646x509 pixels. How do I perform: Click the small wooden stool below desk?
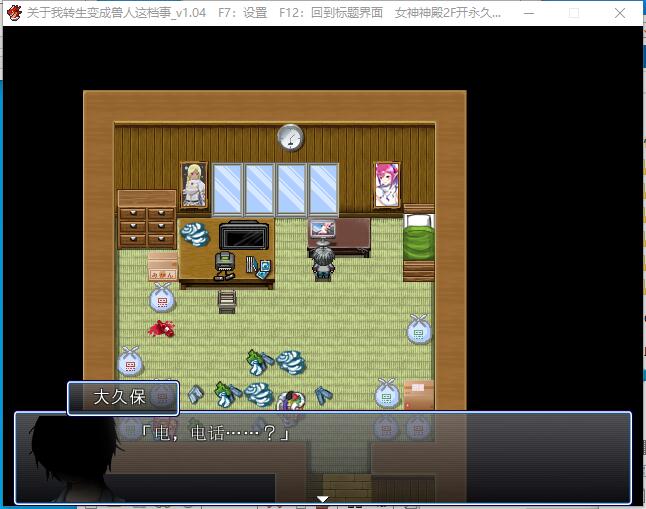tap(229, 301)
